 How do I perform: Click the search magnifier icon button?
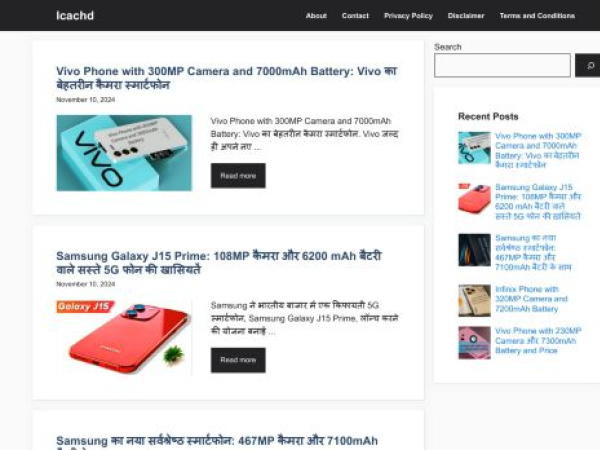tap(588, 65)
